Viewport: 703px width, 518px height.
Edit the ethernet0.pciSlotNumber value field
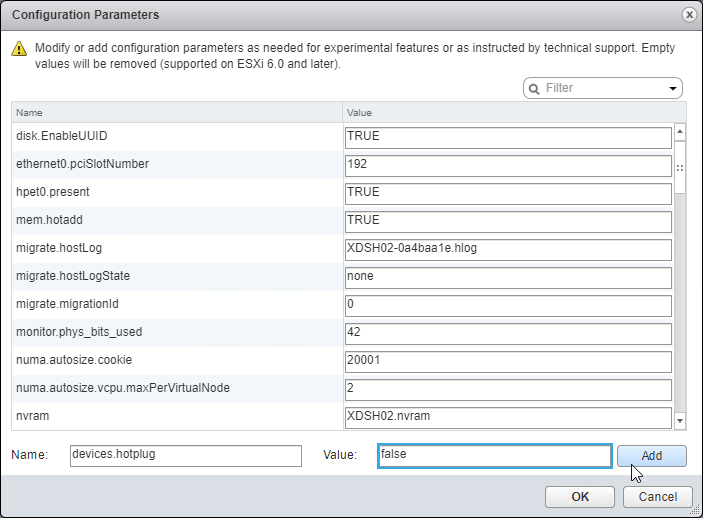[507, 164]
